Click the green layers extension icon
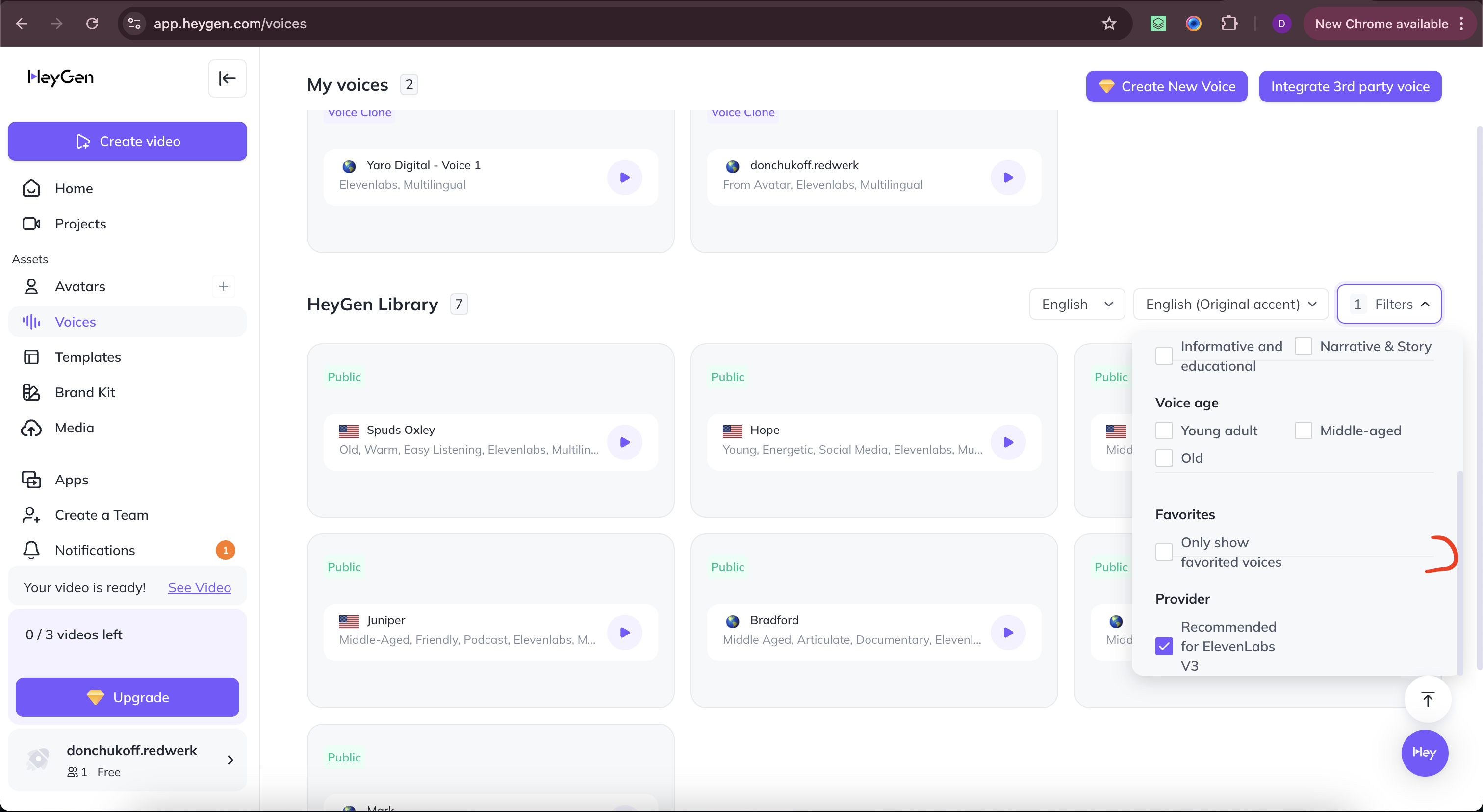The height and width of the screenshot is (812, 1483). [x=1158, y=24]
